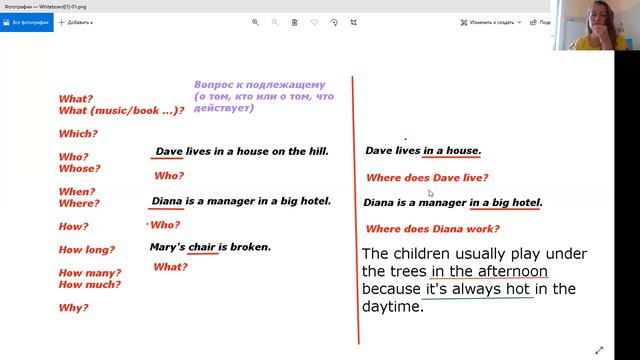This screenshot has height=360, width=640.
Task: Click sentence 'Diana is a manager in a big hotel.' left of divider
Action: [x=241, y=201]
